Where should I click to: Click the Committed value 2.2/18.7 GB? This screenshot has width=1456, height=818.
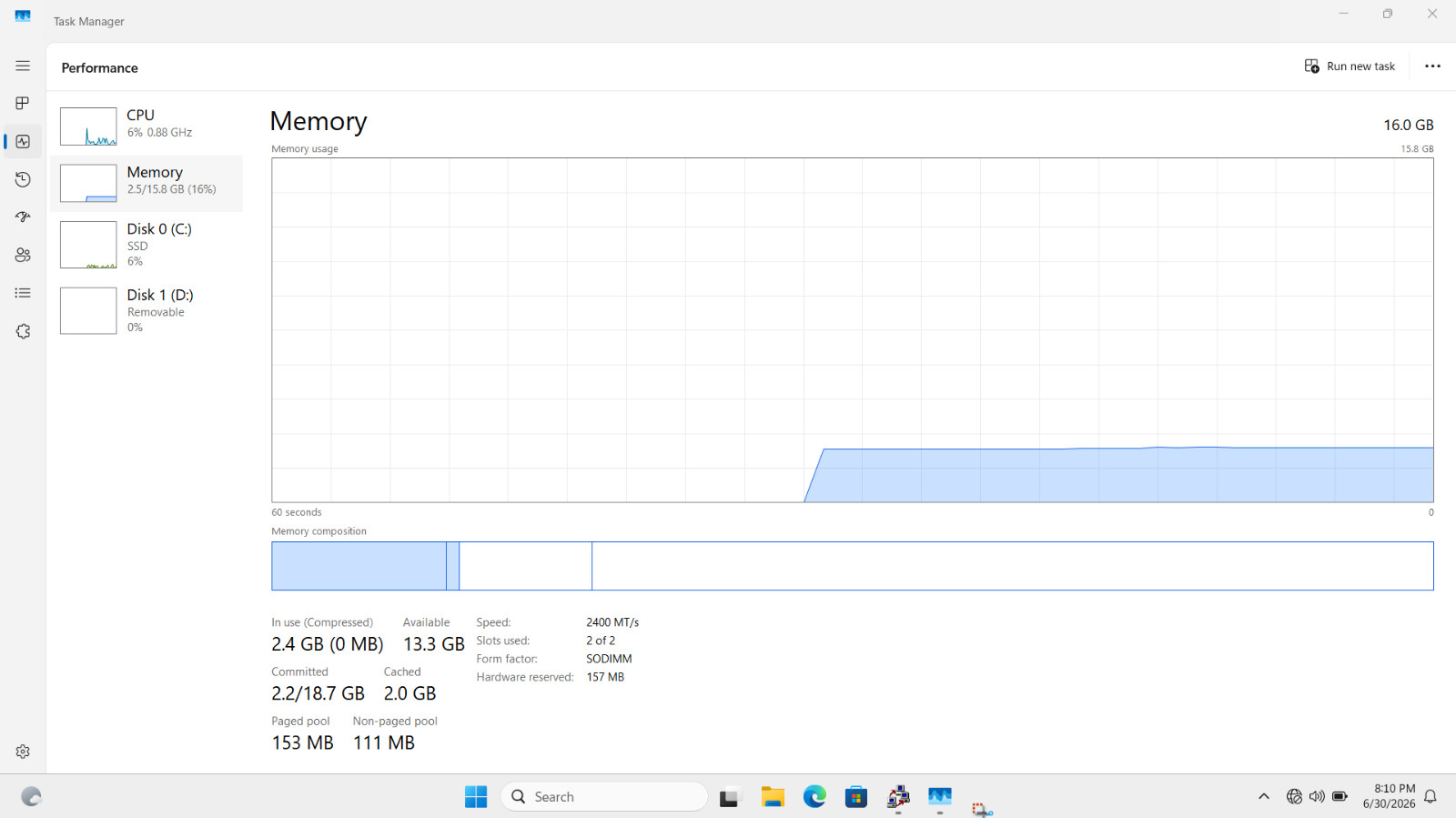(318, 693)
